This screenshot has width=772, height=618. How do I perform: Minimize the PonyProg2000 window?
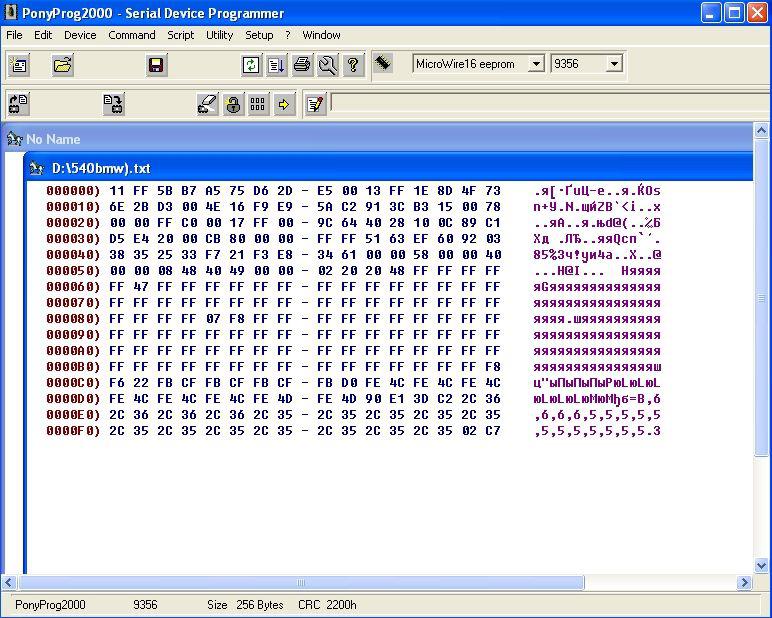click(710, 13)
